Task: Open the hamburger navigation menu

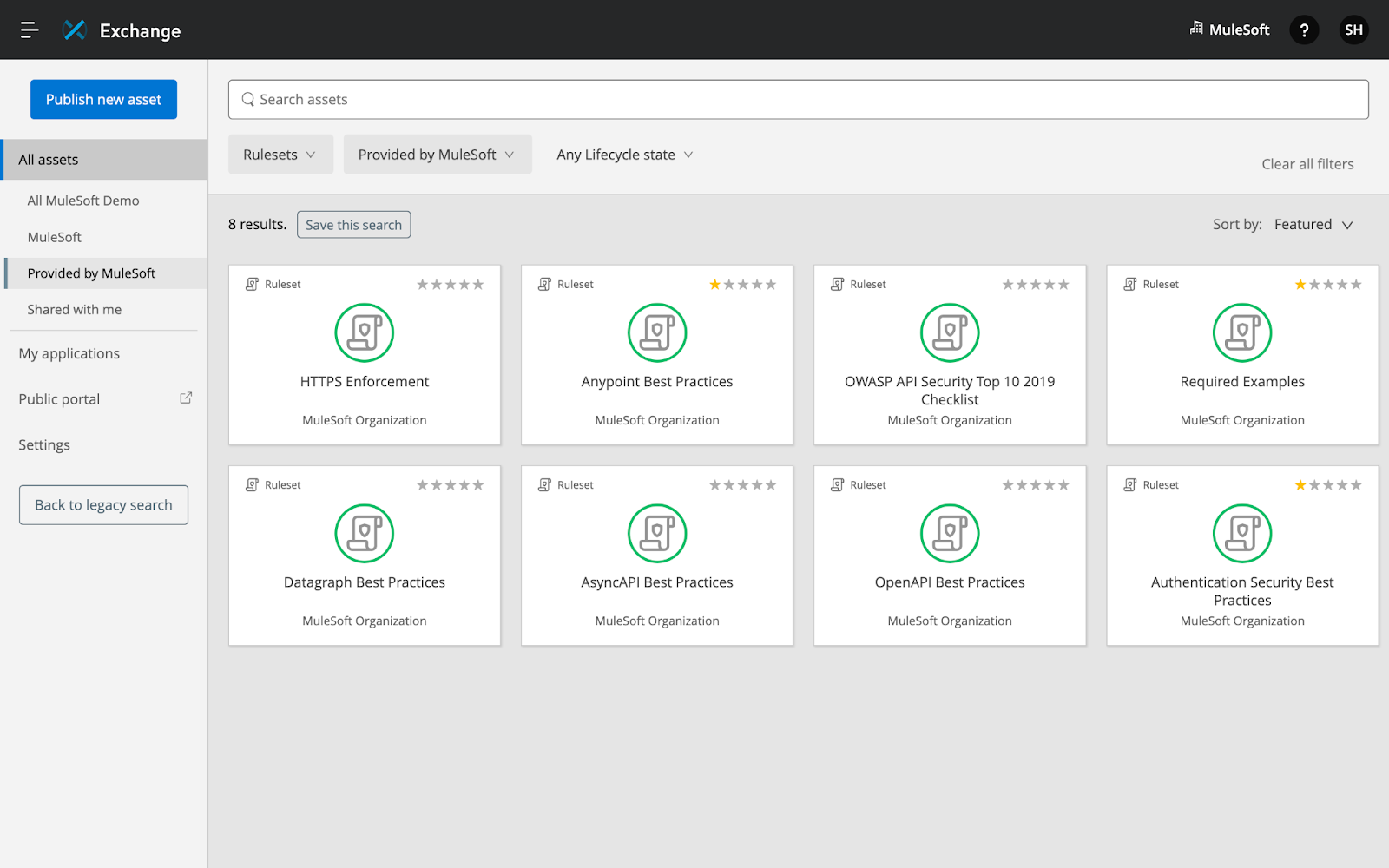Action: pos(29,30)
